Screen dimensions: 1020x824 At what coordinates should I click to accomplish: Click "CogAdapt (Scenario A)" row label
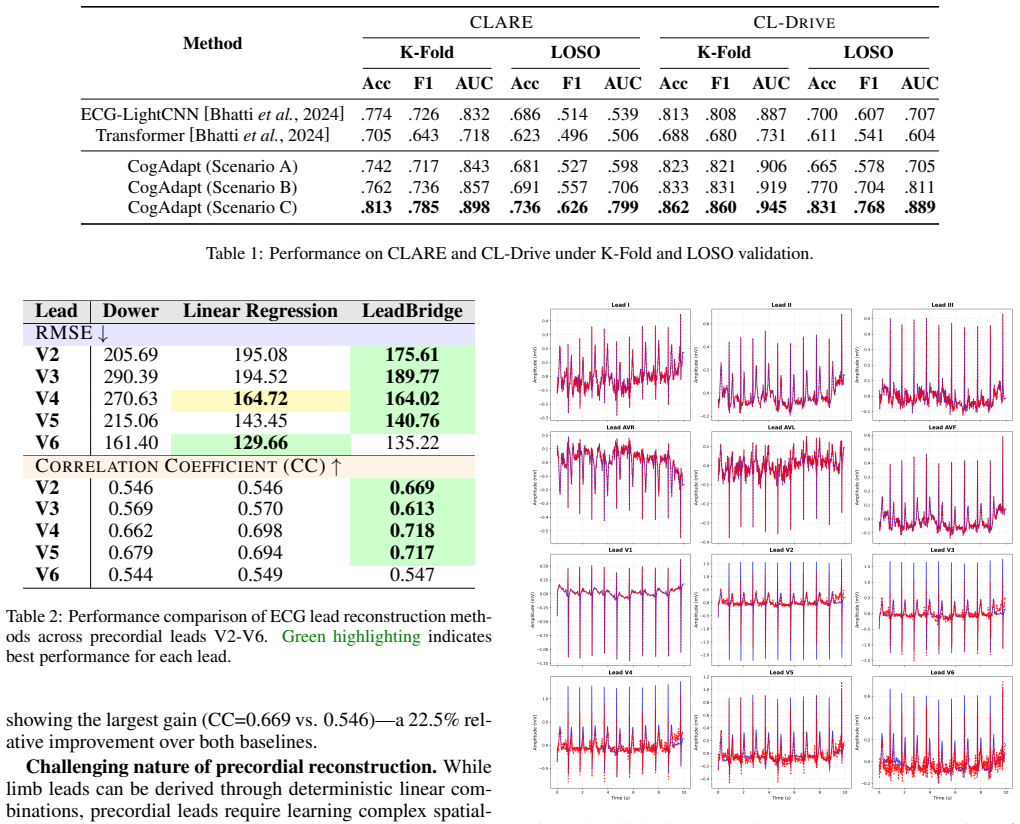(213, 166)
